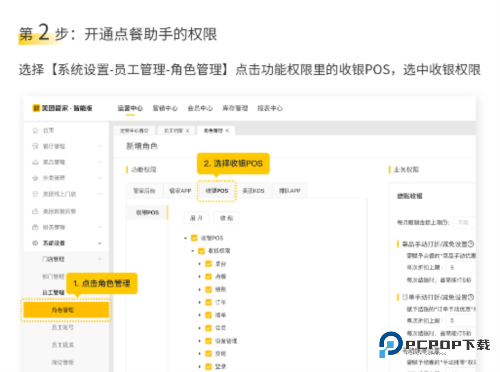Open the 会员中心 top menu
The image size is (500, 372).
click(x=200, y=108)
